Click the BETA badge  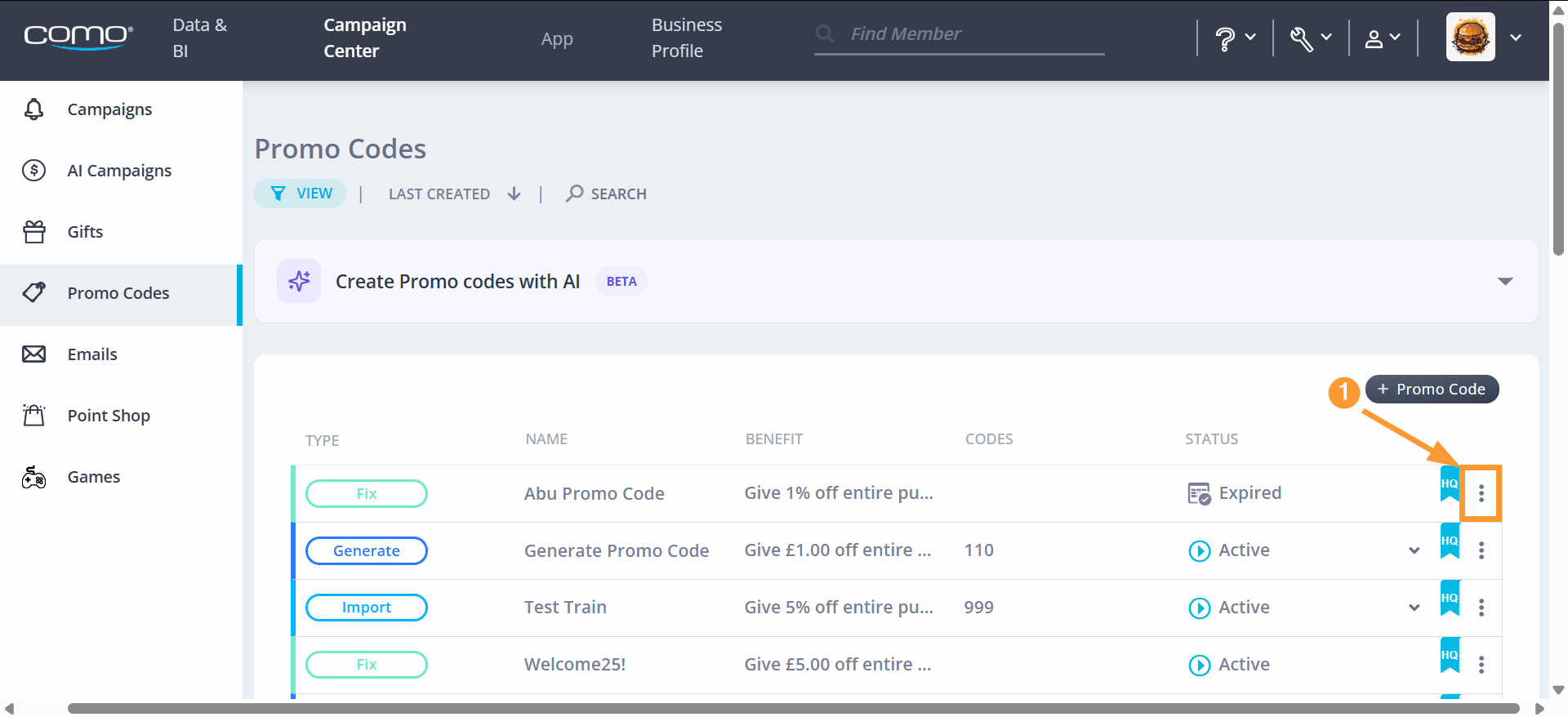tap(621, 281)
